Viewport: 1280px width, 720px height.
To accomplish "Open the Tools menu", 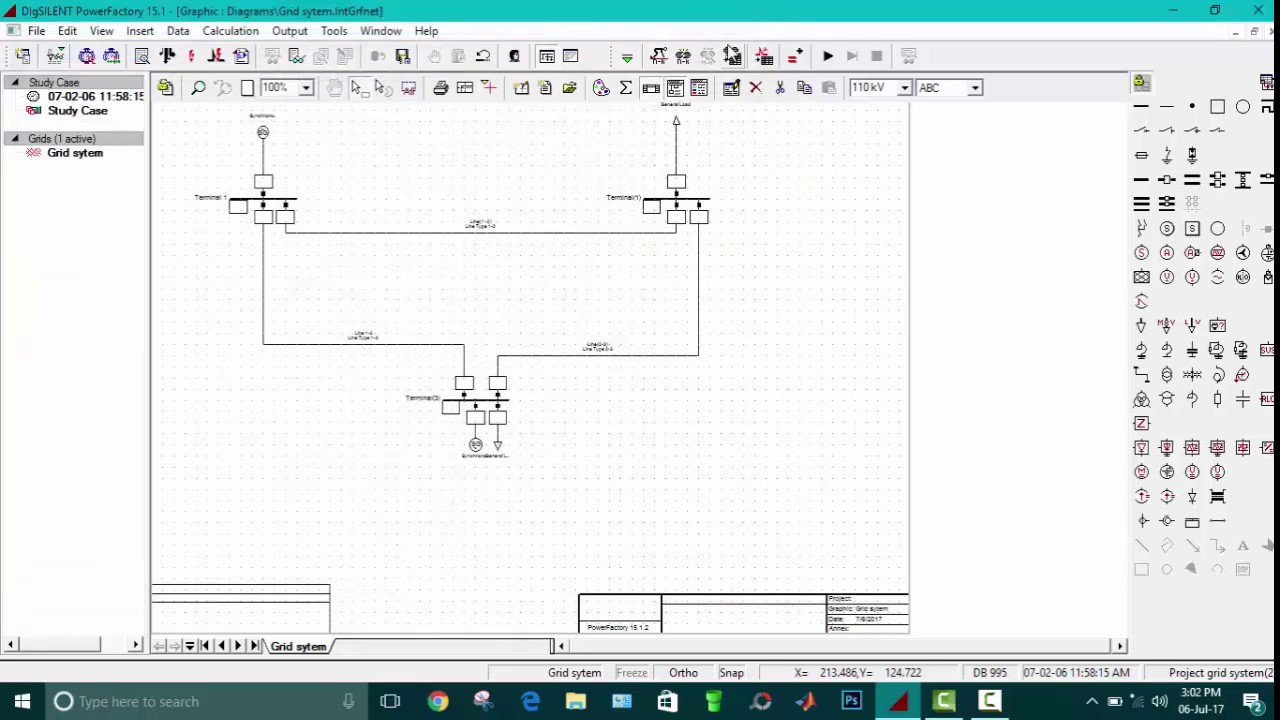I will coord(334,31).
